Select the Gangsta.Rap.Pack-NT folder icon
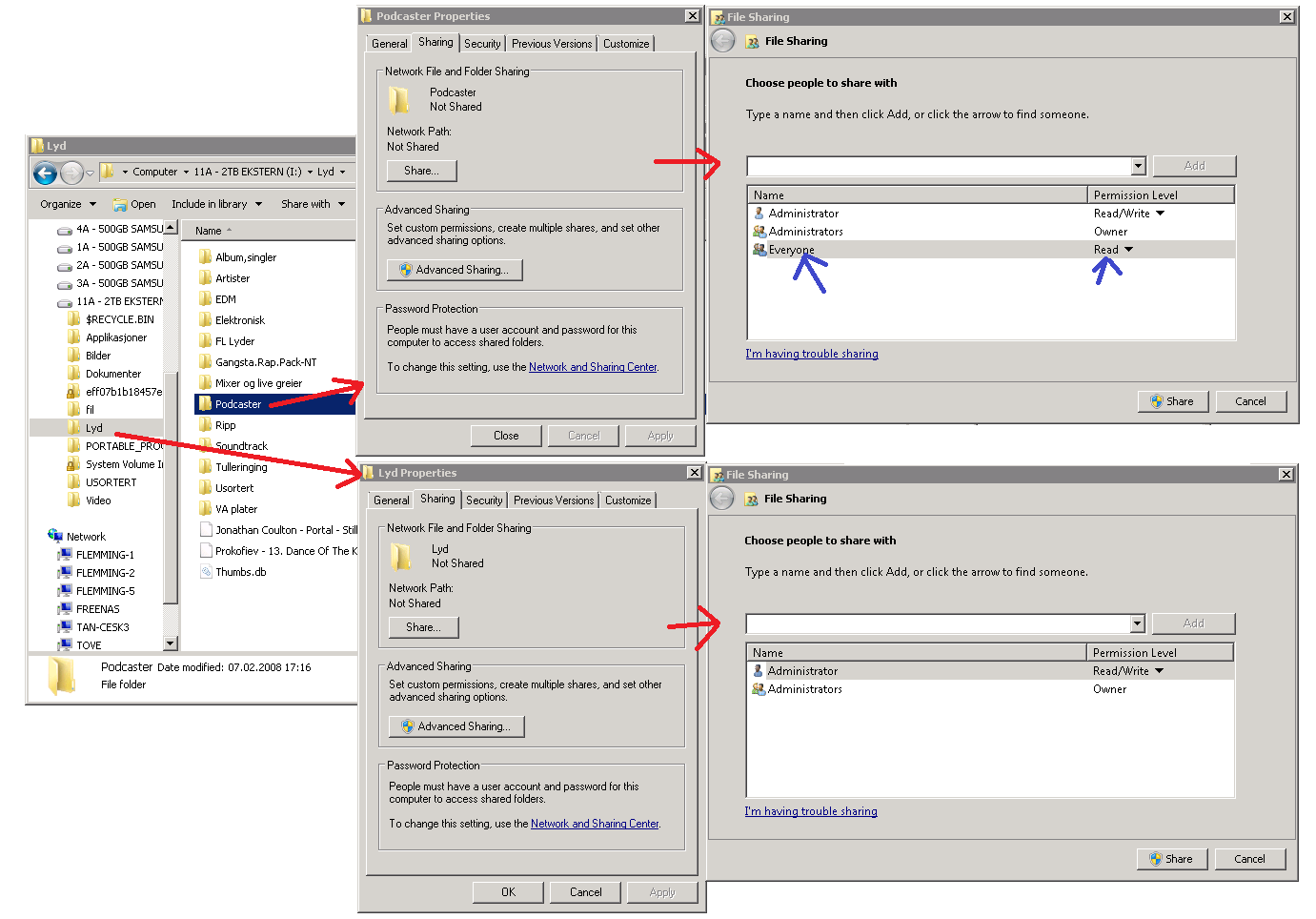Image resolution: width=1316 pixels, height=919 pixels. pos(205,362)
